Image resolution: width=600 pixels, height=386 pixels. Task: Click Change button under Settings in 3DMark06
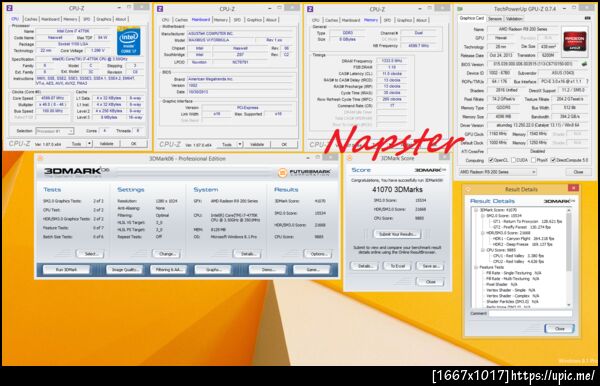click(x=166, y=254)
